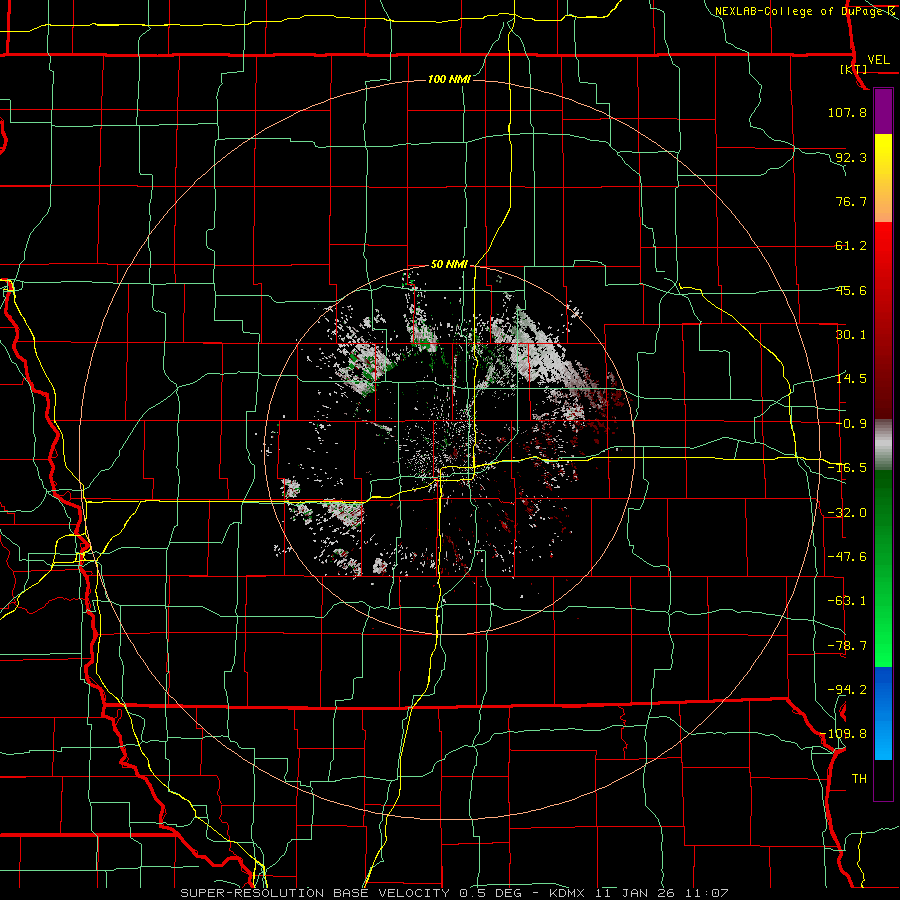Click the 61.2 velocity scale value
The image size is (900, 900).
coord(851,246)
